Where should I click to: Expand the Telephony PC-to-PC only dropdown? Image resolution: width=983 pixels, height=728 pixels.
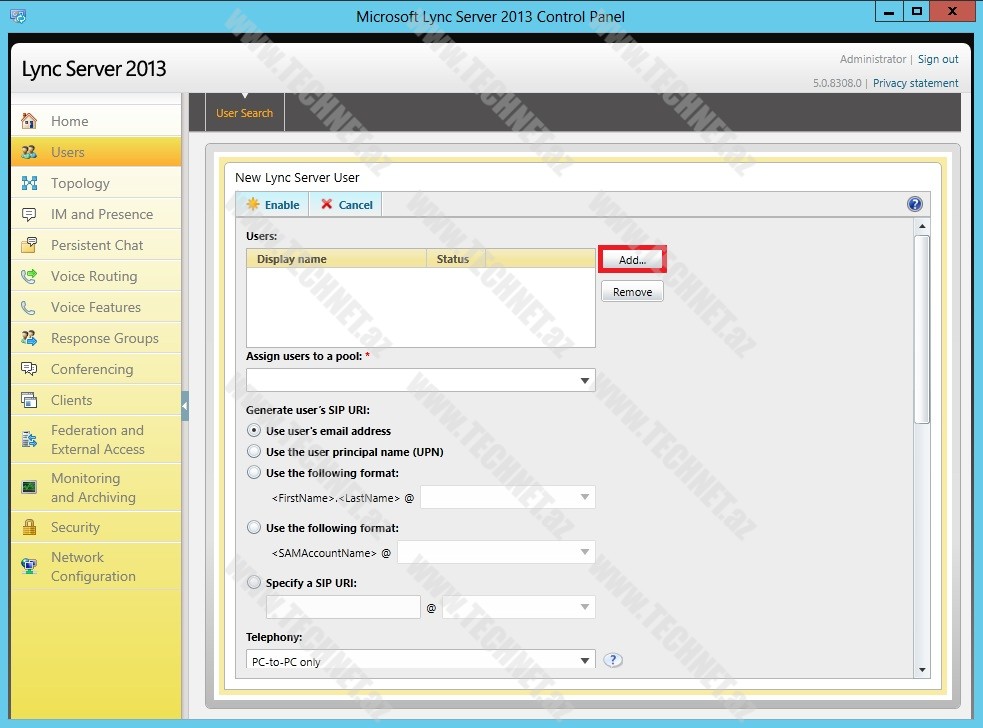pyautogui.click(x=584, y=661)
